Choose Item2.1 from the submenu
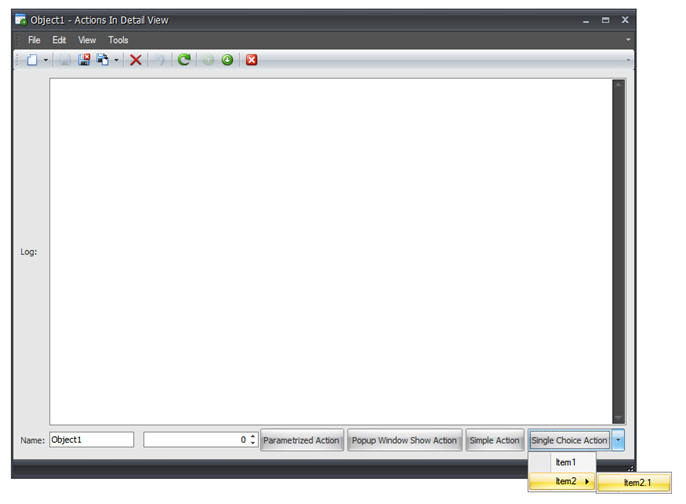The width and height of the screenshot is (686, 504). pyautogui.click(x=634, y=483)
